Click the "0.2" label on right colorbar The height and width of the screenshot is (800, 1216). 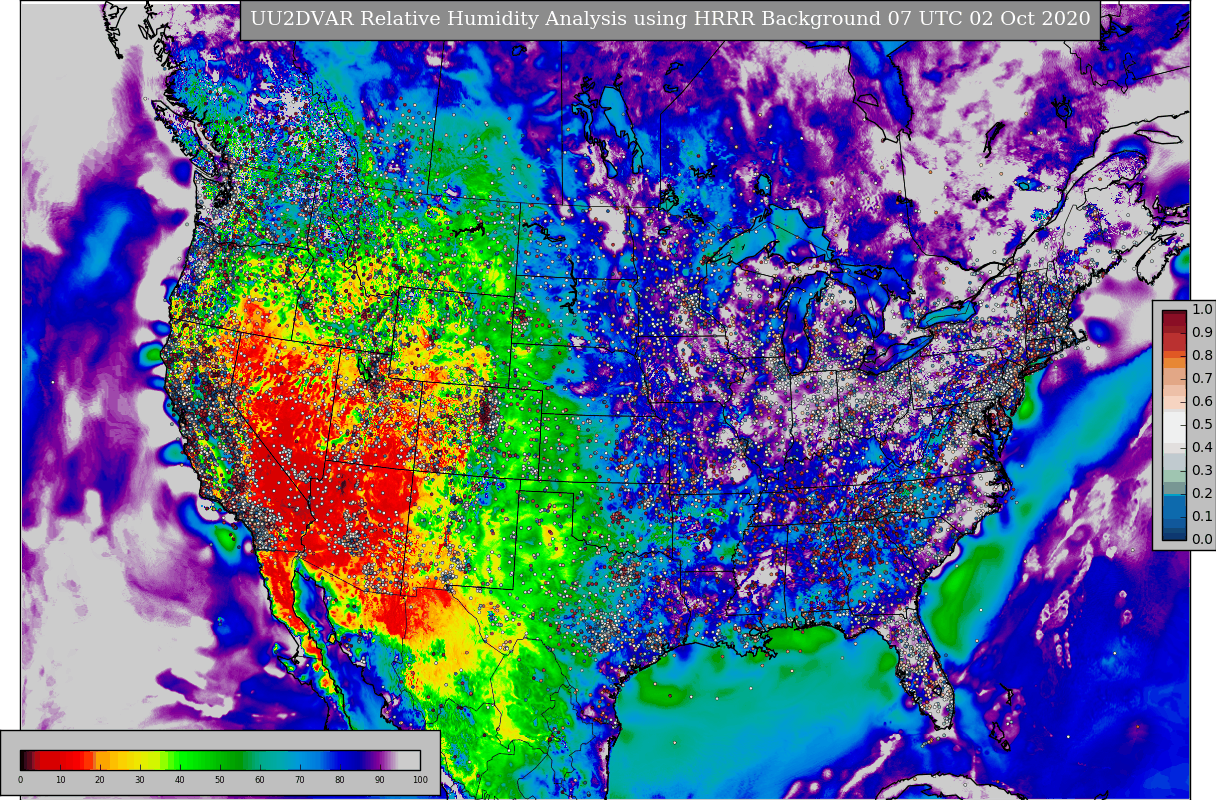1202,494
